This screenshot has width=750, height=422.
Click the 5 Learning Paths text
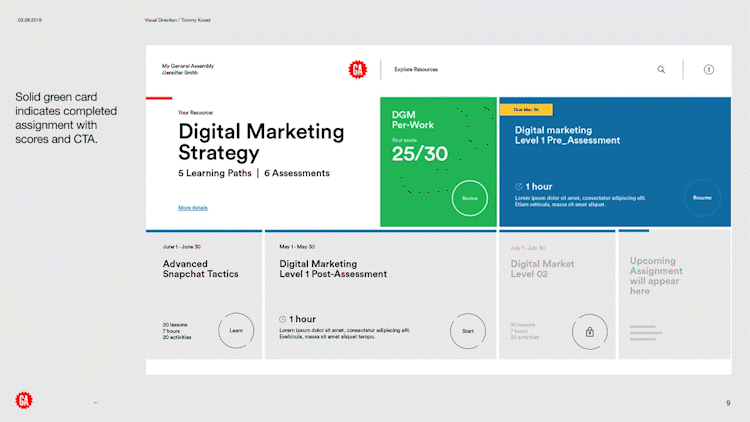215,173
